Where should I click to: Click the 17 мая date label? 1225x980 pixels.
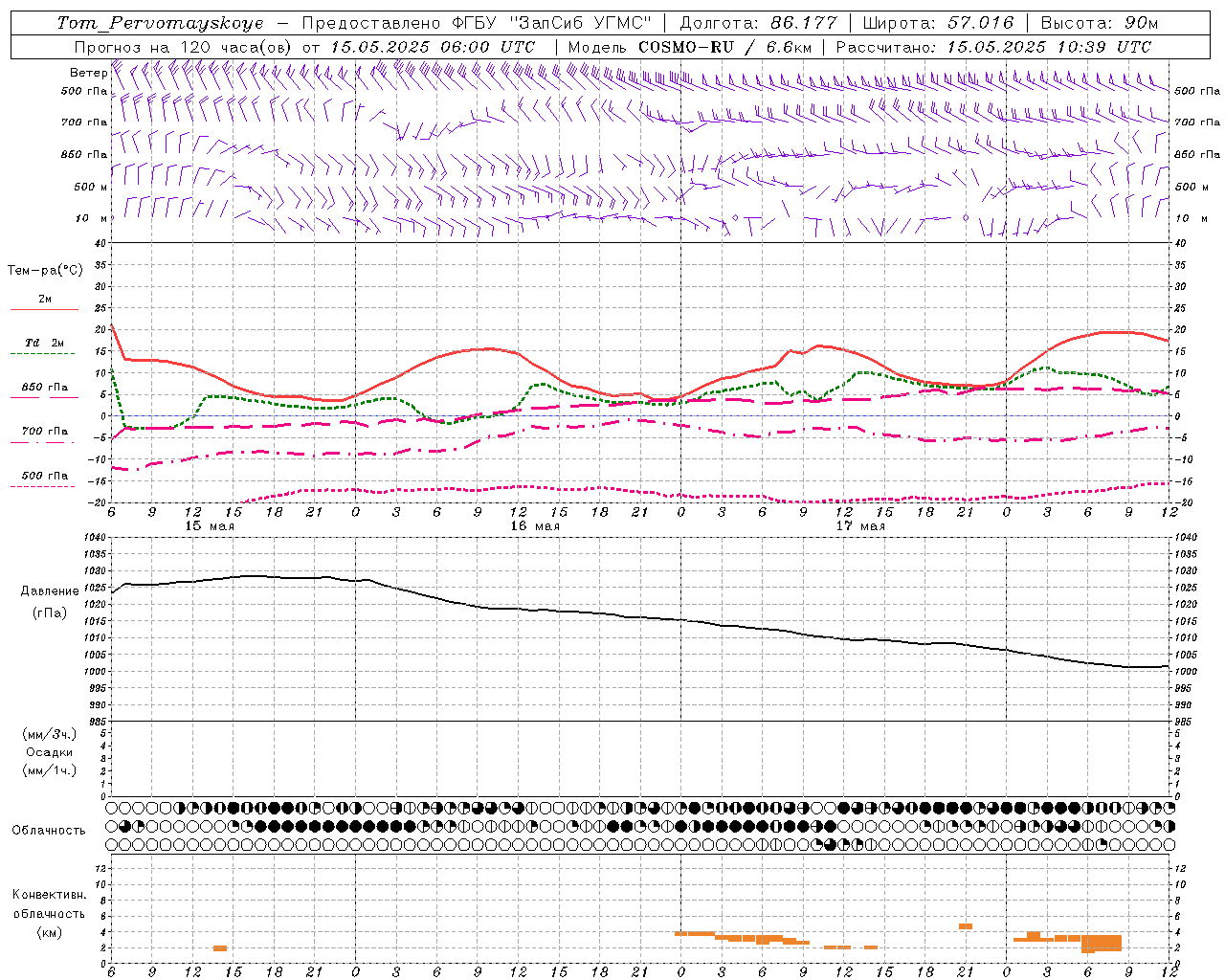(860, 526)
